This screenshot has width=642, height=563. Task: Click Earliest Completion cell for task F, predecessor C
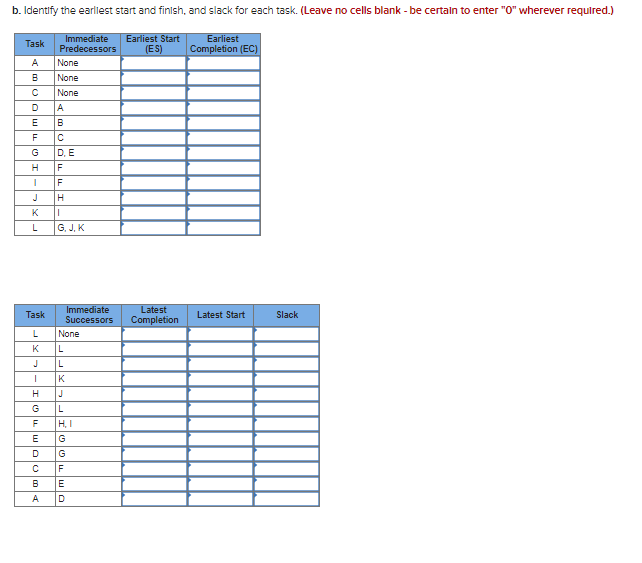pyautogui.click(x=224, y=138)
